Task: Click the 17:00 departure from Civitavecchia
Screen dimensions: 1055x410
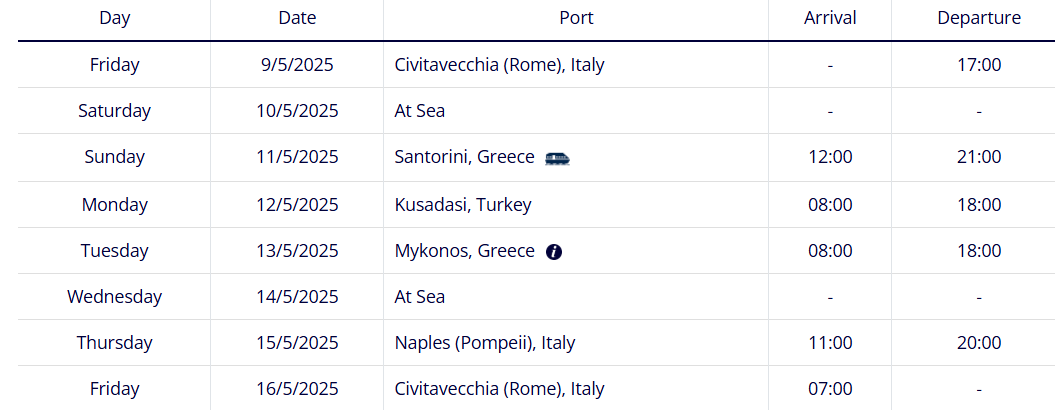Action: click(x=979, y=65)
